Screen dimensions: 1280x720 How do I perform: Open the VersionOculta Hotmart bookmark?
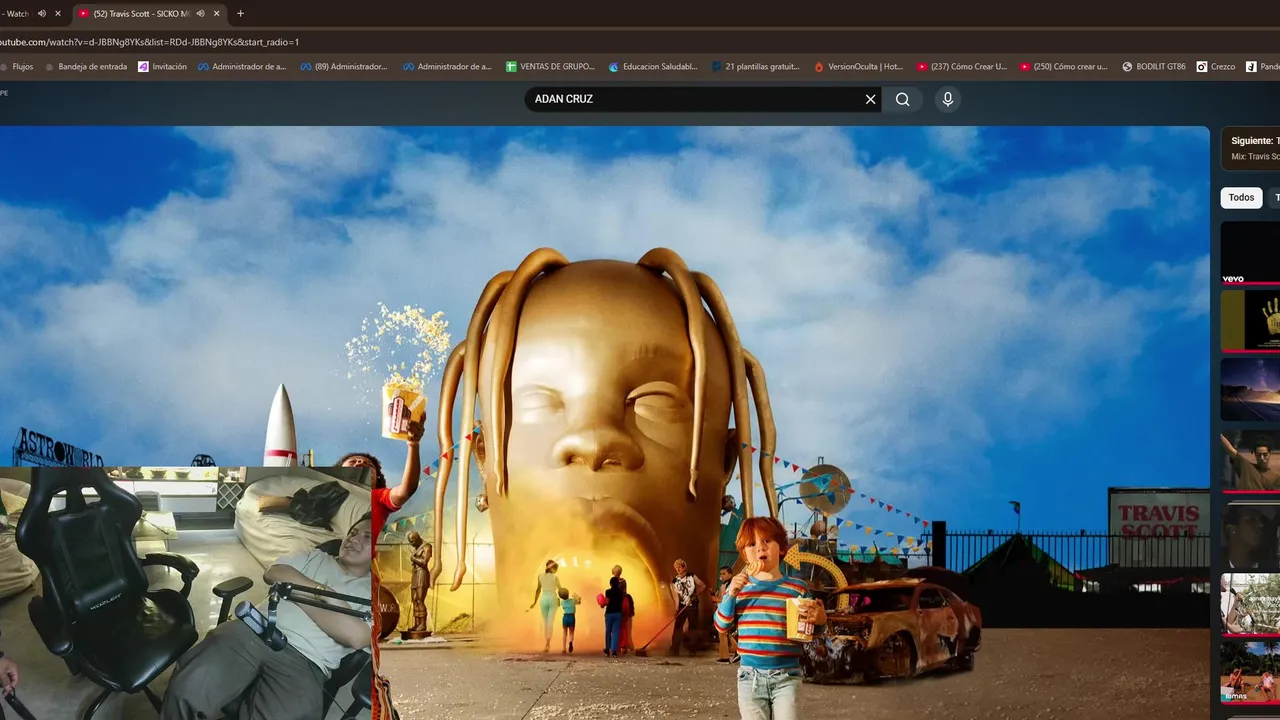click(x=858, y=67)
